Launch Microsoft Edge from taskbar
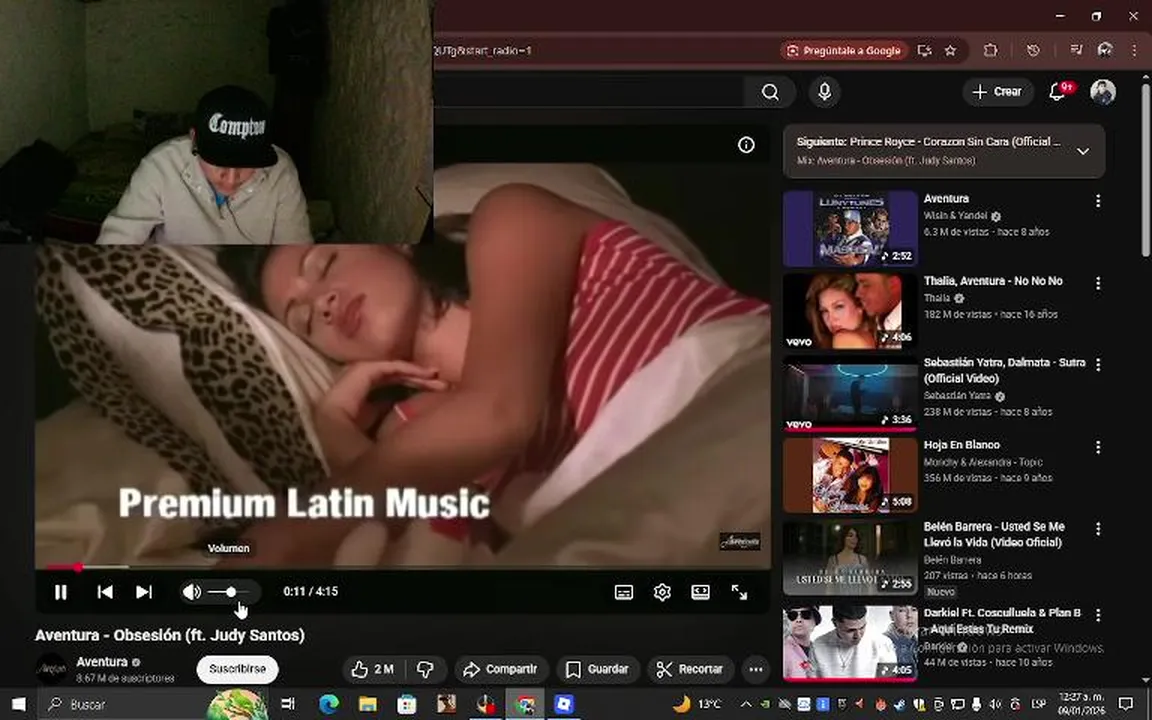The width and height of the screenshot is (1152, 720). pyautogui.click(x=328, y=704)
